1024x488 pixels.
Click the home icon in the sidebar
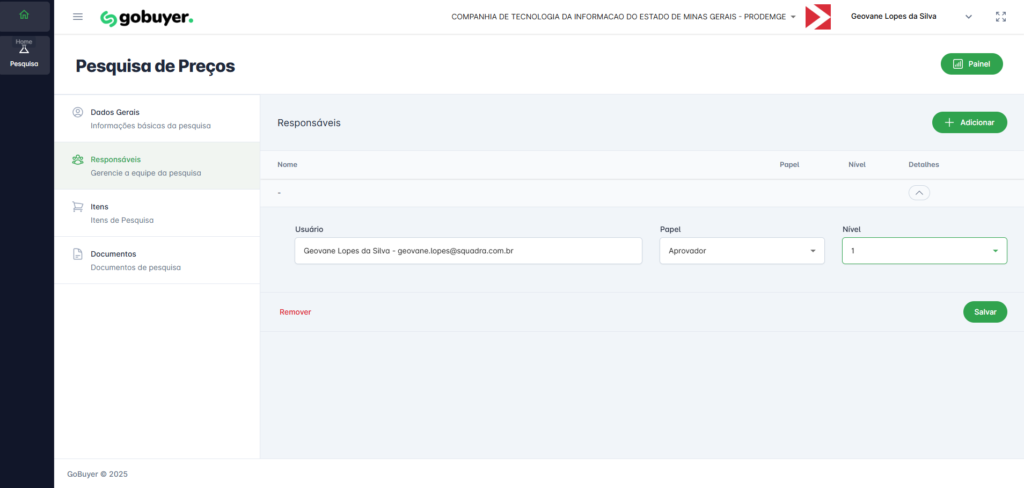pos(24,14)
